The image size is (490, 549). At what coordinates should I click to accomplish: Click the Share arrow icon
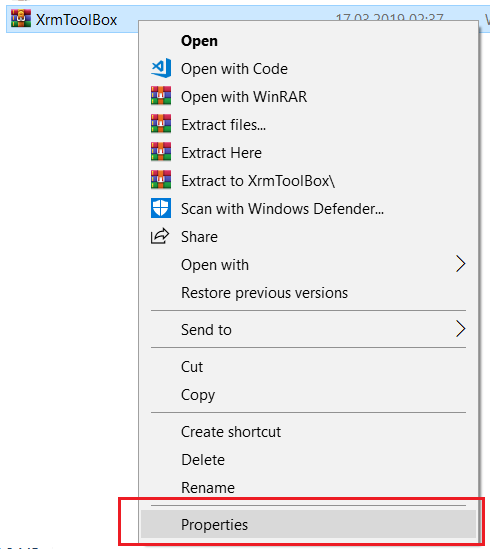click(x=160, y=236)
